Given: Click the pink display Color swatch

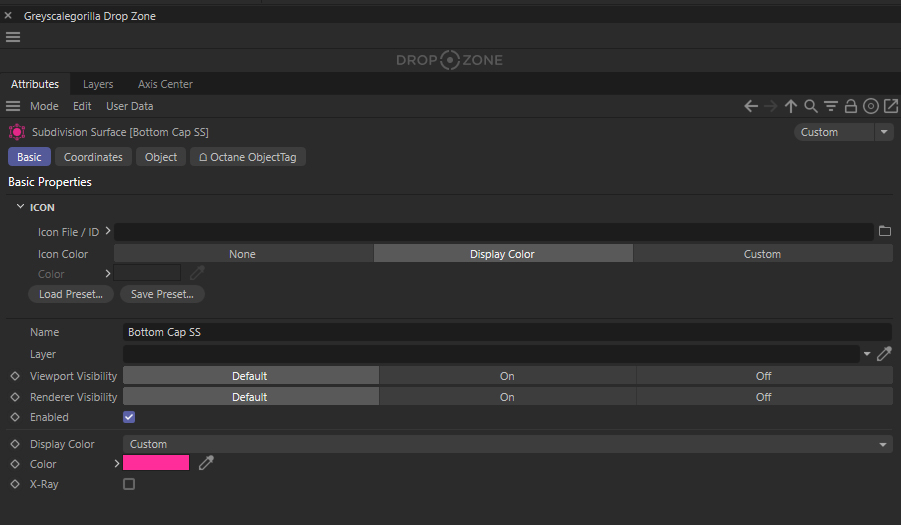Looking at the screenshot, I should click(x=156, y=462).
